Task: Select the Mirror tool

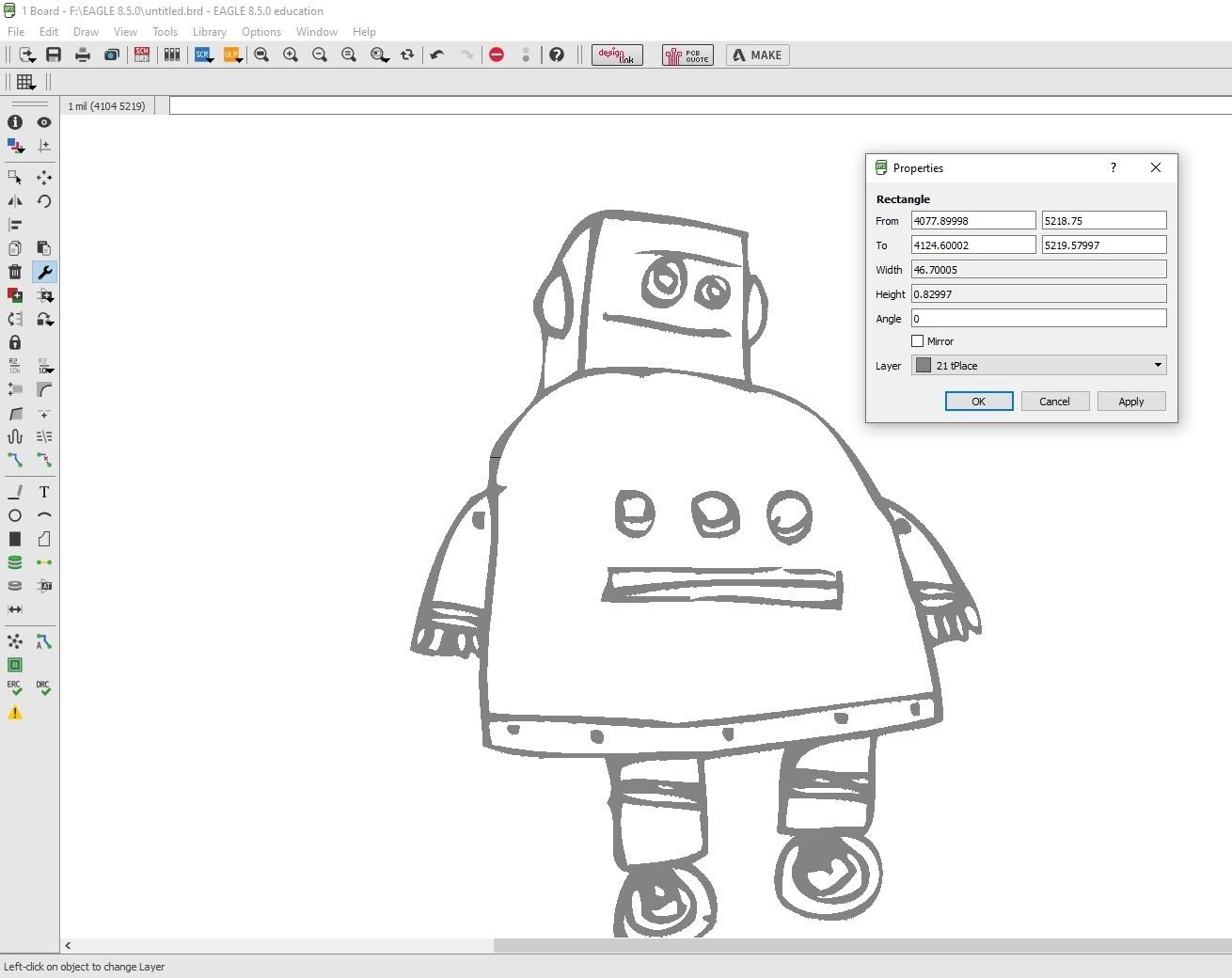Action: [15, 201]
